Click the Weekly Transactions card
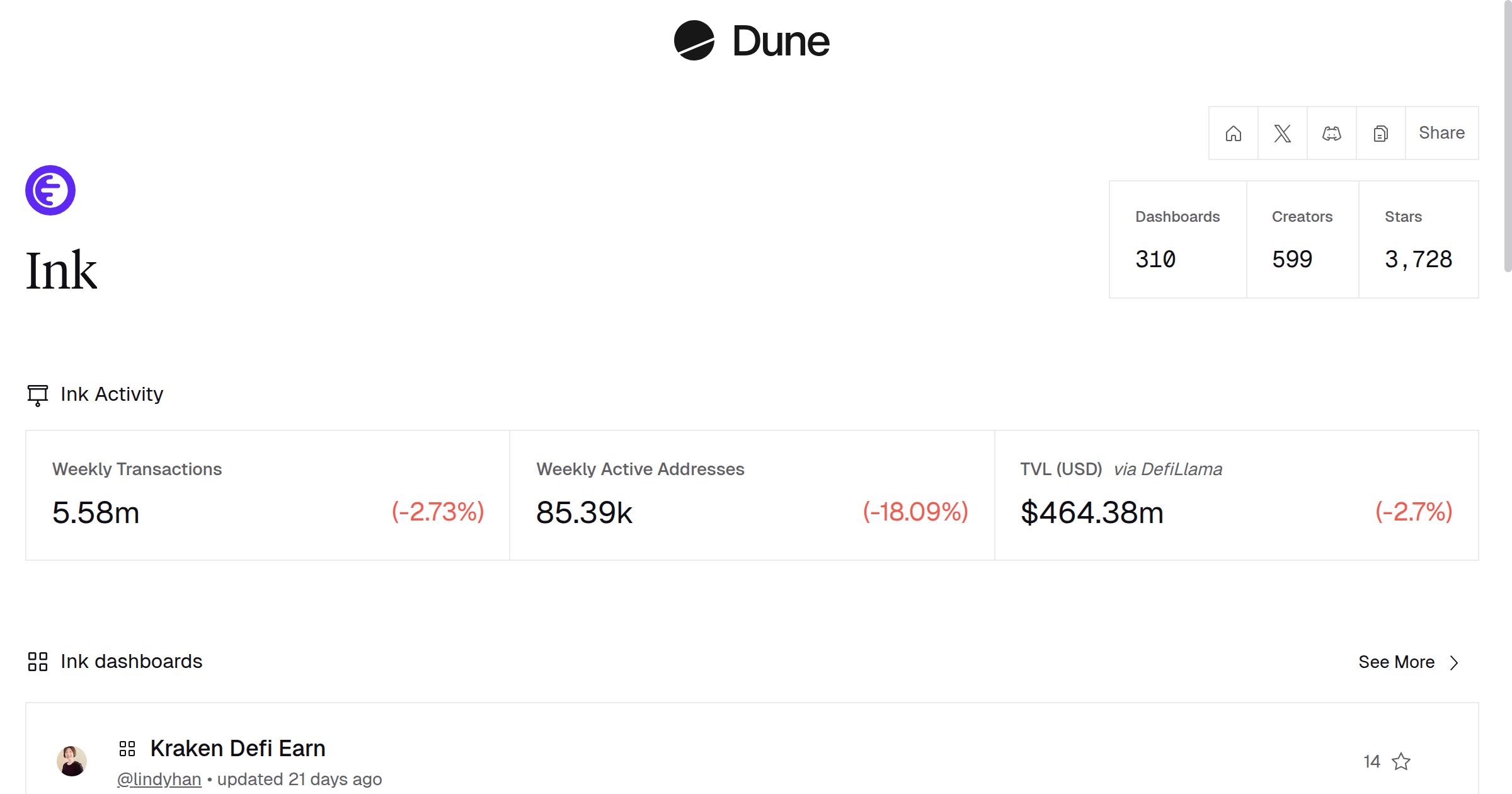The height and width of the screenshot is (794, 1512). coord(268,495)
